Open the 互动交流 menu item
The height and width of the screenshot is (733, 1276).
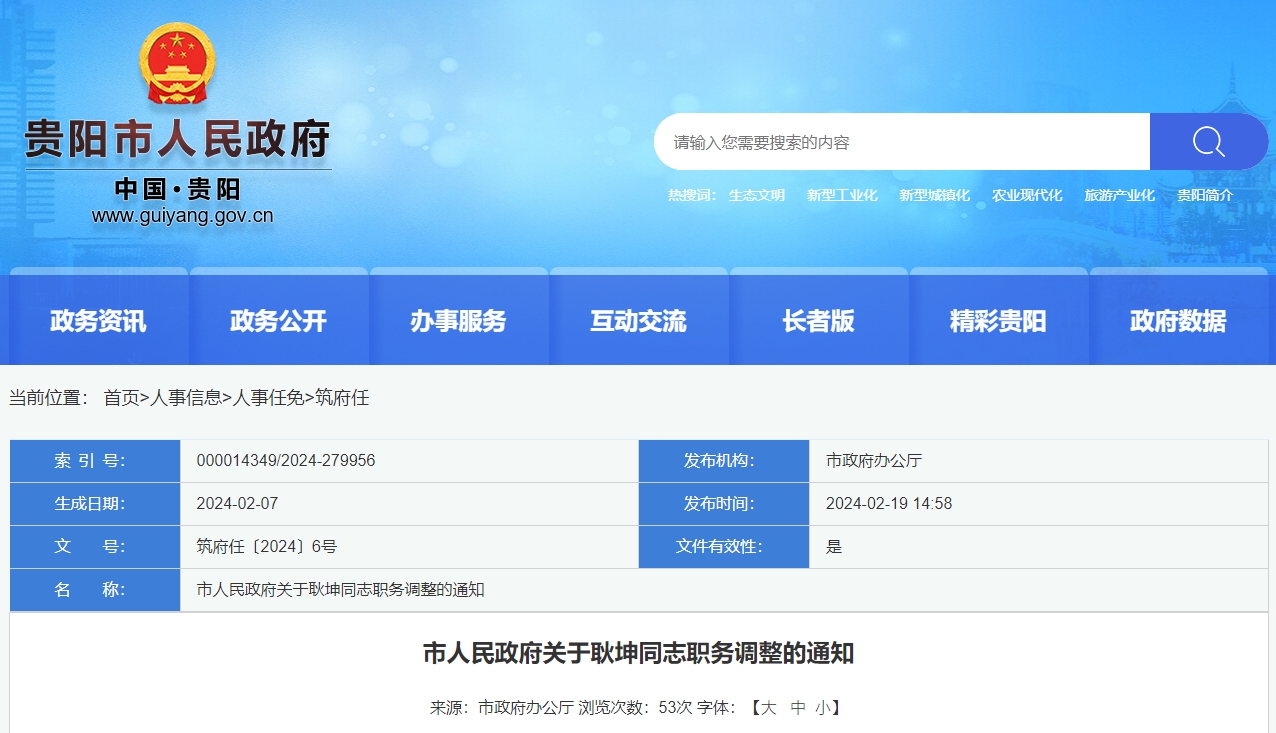click(x=638, y=321)
